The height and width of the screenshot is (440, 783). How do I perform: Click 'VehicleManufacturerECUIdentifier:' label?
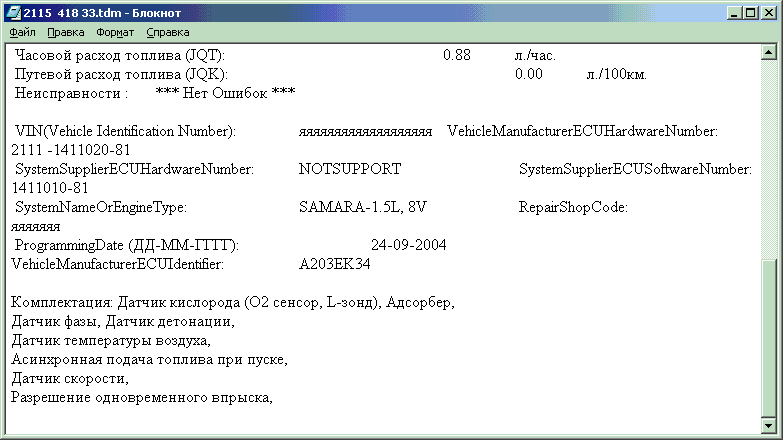point(117,264)
